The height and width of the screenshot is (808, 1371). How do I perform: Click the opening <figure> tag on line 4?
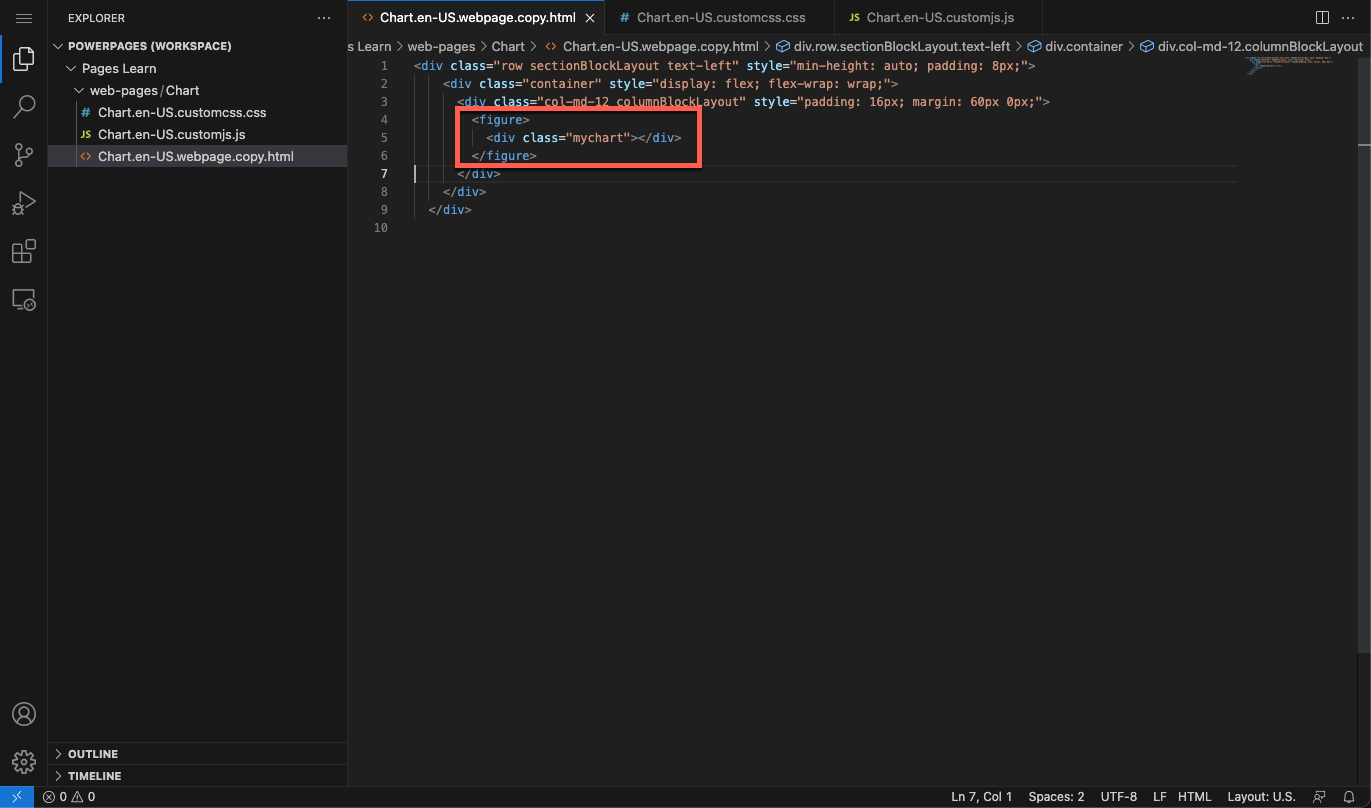coord(501,120)
